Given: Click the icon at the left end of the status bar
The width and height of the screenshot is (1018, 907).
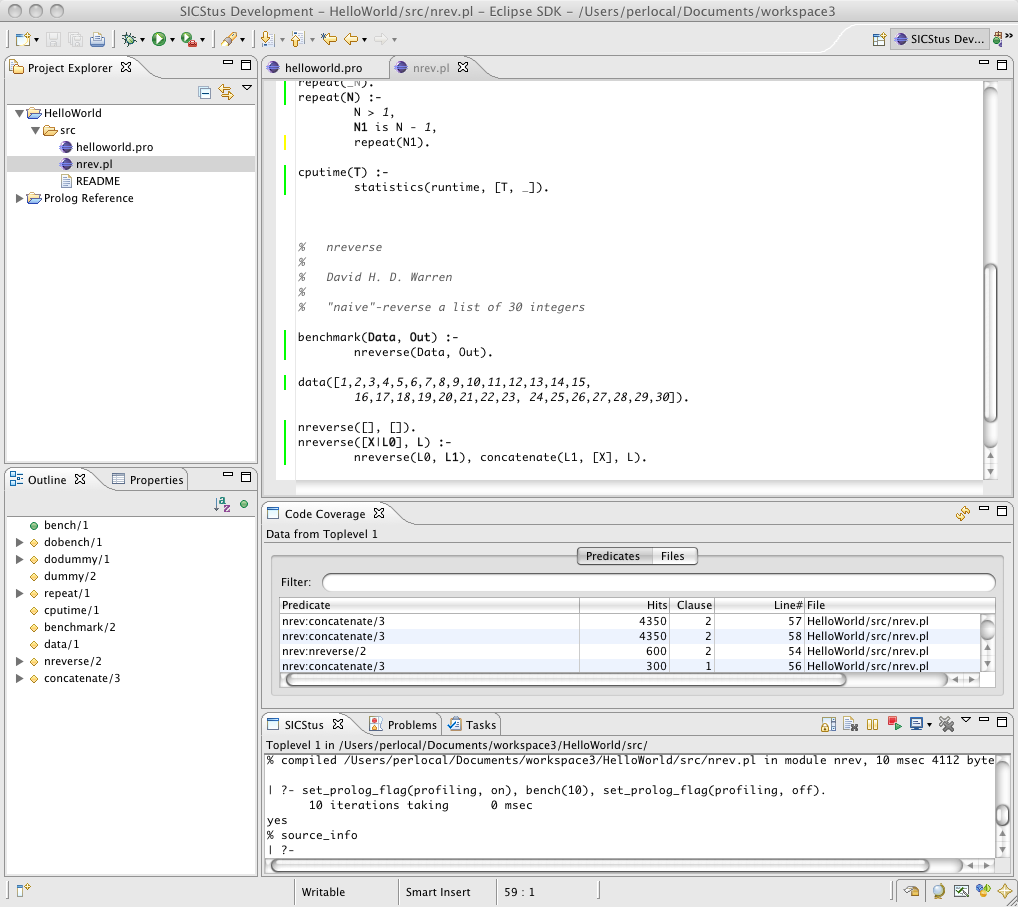Looking at the screenshot, I should pyautogui.click(x=23, y=890).
